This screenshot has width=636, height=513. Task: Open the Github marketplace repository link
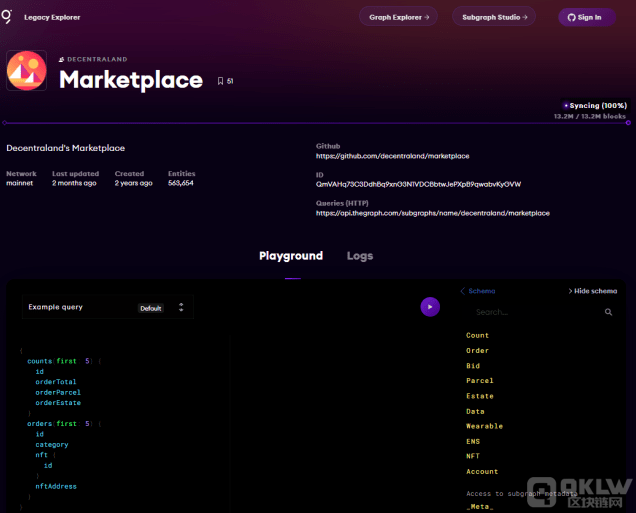coord(392,156)
